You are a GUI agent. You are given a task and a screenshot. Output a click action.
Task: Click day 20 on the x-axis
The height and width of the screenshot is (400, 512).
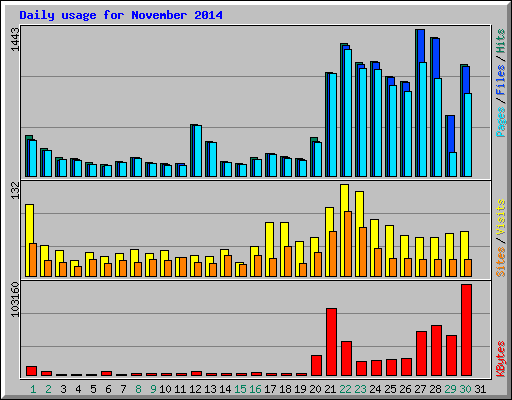(x=315, y=389)
